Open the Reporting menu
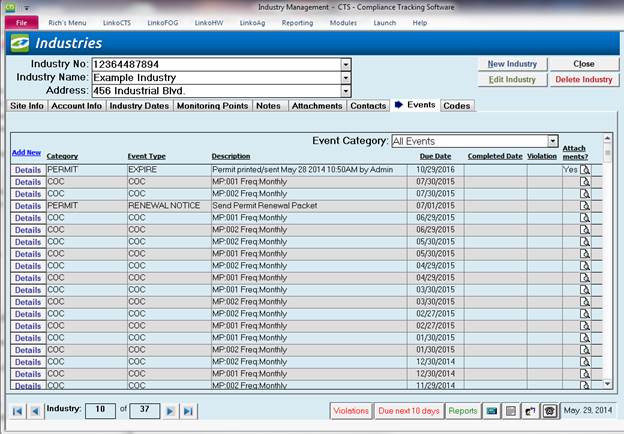The width and height of the screenshot is (624, 434). 297,22
